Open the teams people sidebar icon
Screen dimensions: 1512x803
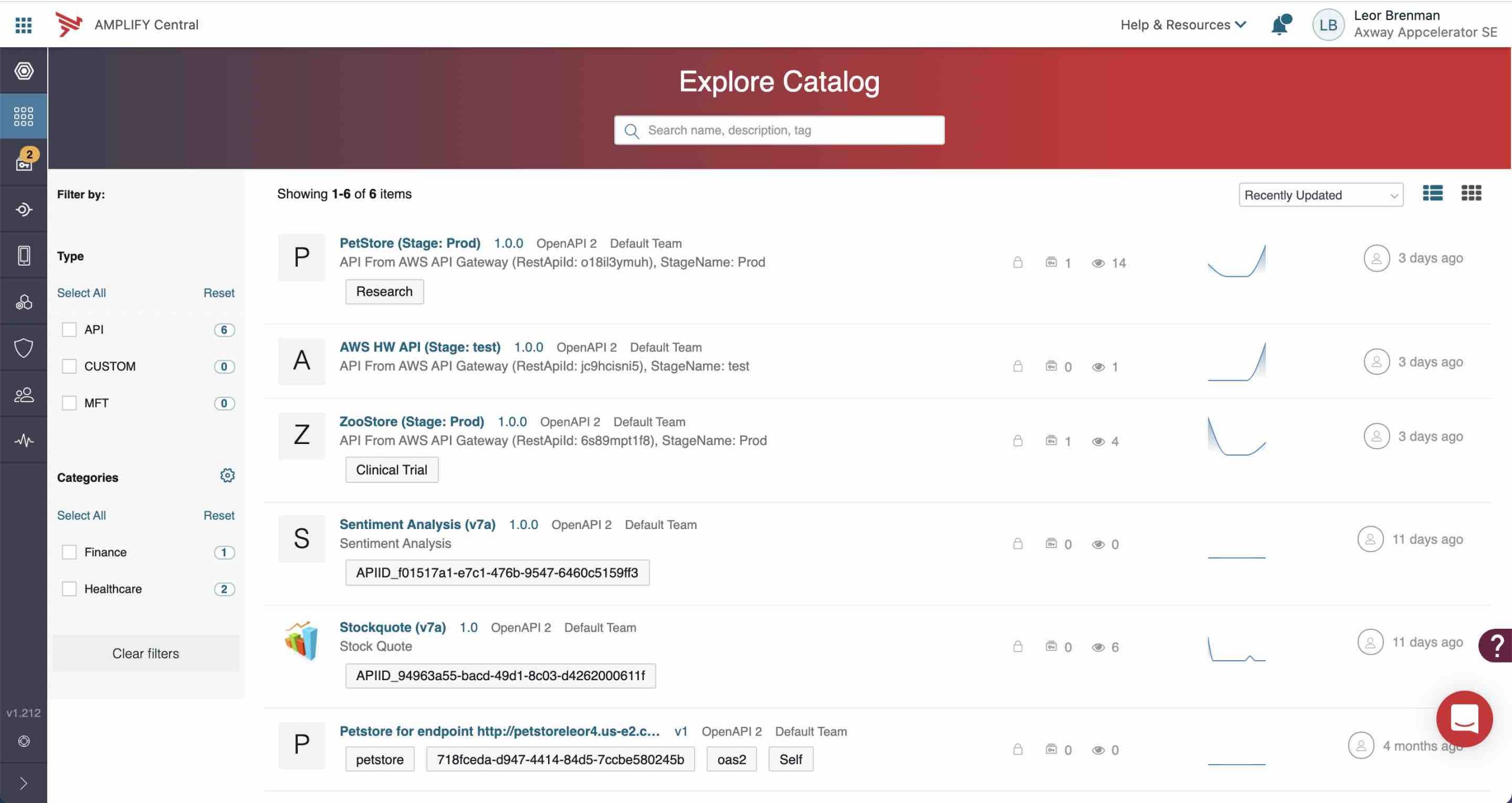[24, 394]
